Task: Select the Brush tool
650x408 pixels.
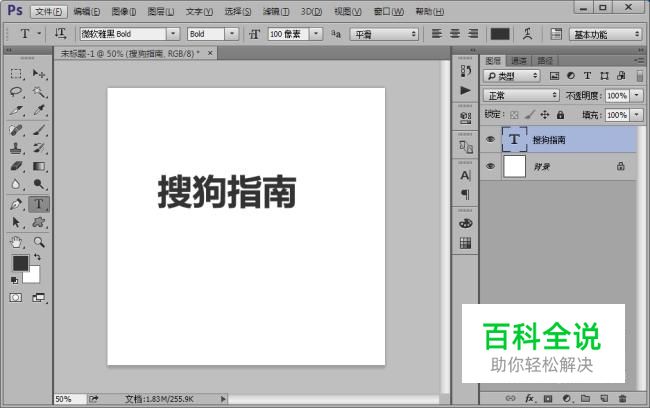Action: pyautogui.click(x=39, y=130)
